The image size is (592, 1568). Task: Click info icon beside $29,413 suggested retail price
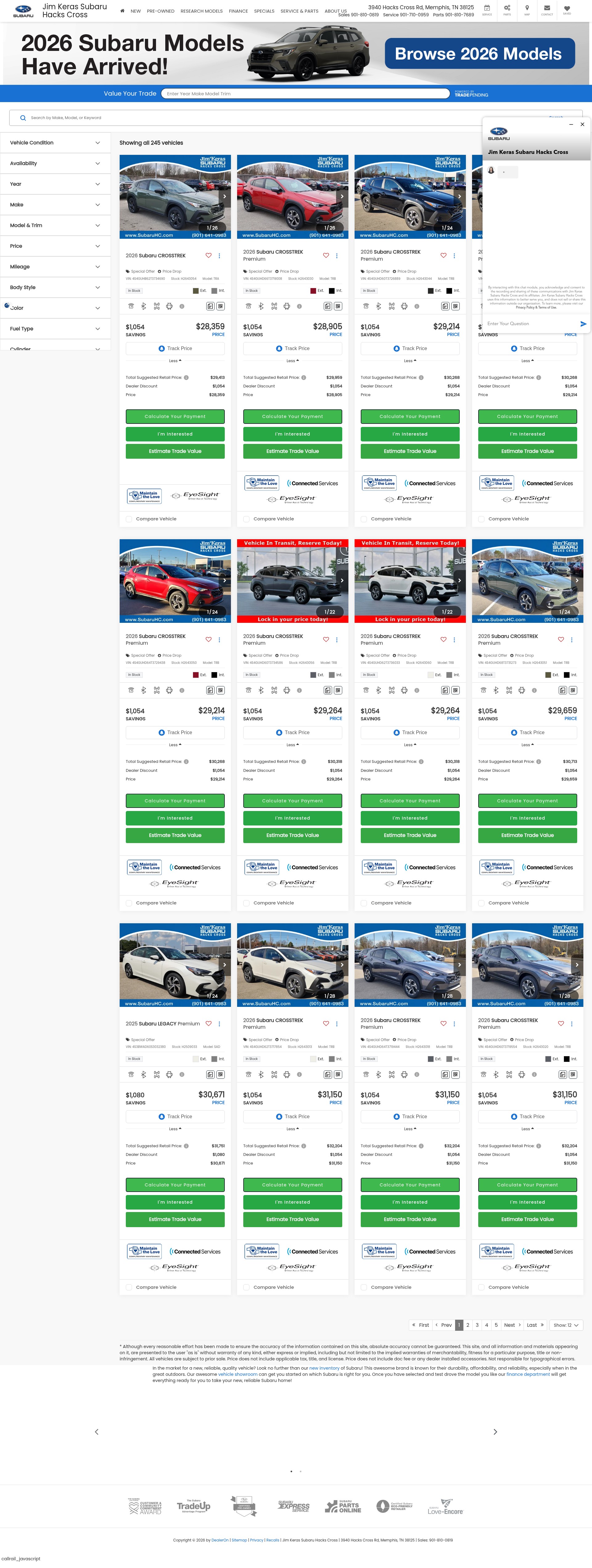pos(186,377)
